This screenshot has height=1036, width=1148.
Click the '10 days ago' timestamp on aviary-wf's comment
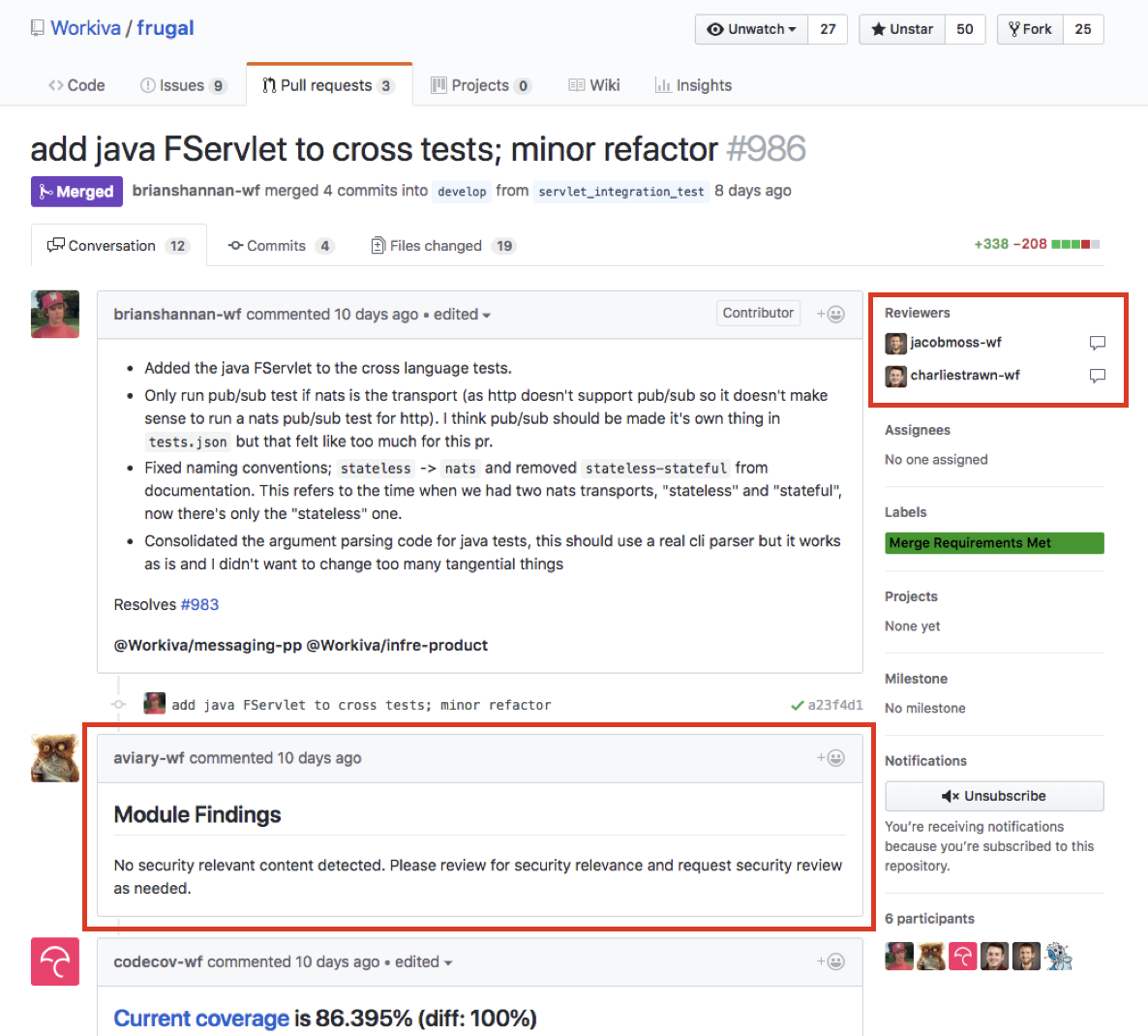319,758
